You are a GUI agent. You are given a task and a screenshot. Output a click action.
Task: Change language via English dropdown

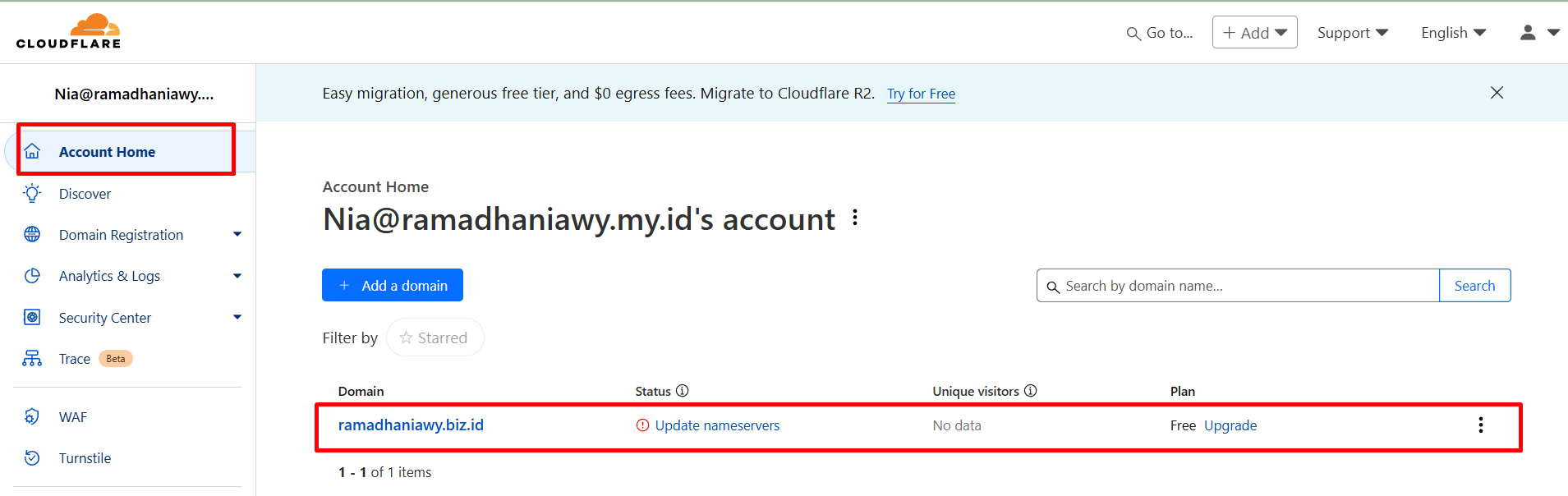point(1454,33)
